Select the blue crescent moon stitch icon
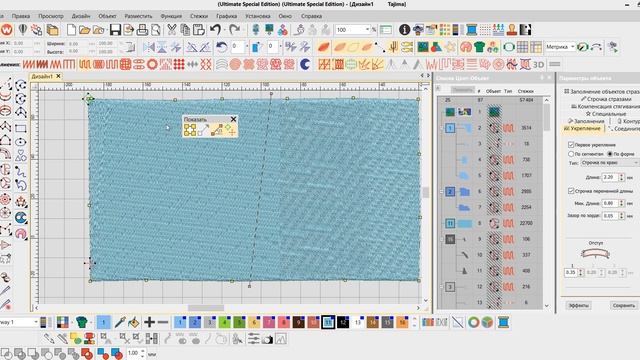The image size is (640, 360). pos(305,64)
